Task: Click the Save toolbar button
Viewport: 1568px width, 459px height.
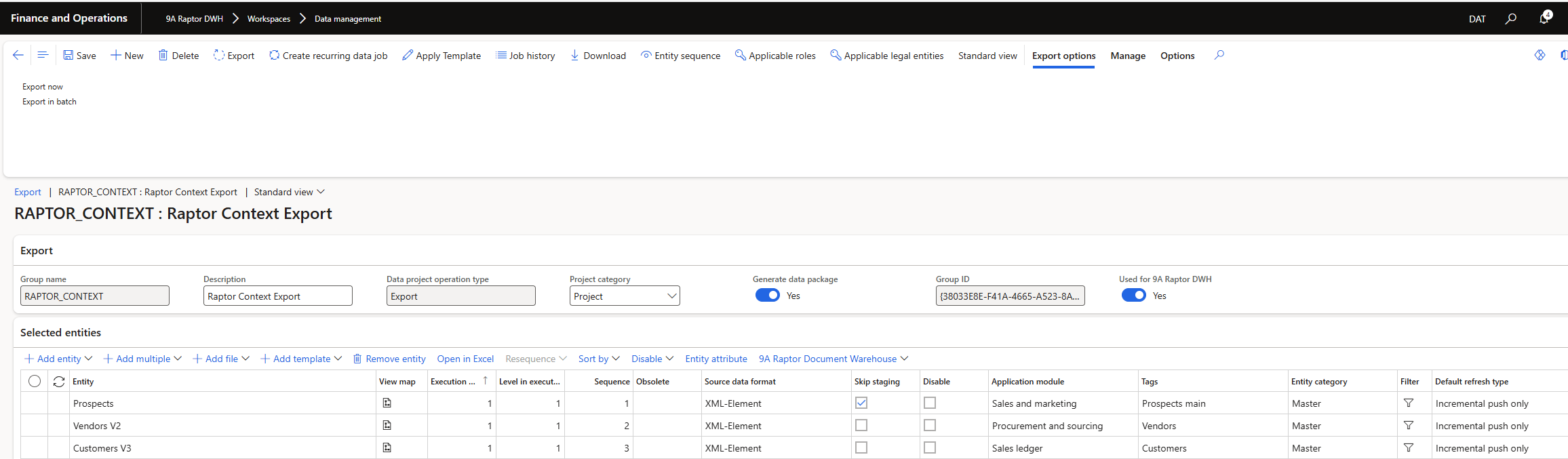Action: (79, 56)
